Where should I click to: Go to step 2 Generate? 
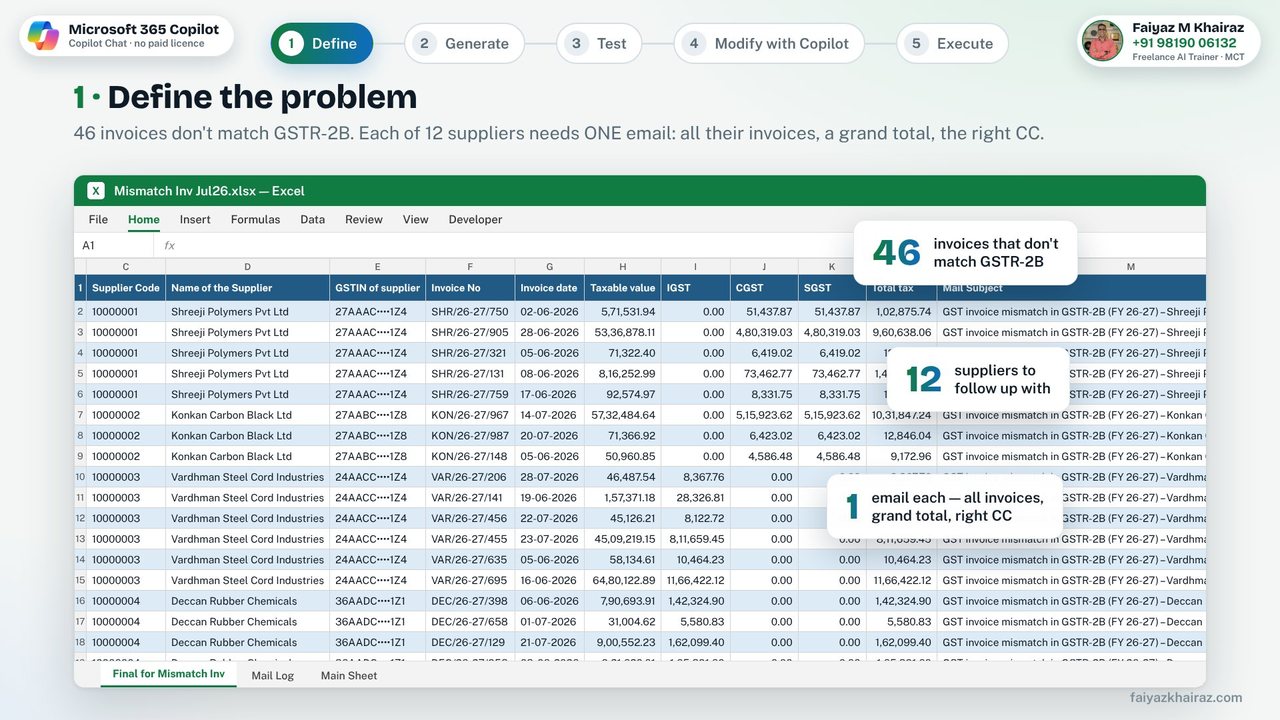464,43
